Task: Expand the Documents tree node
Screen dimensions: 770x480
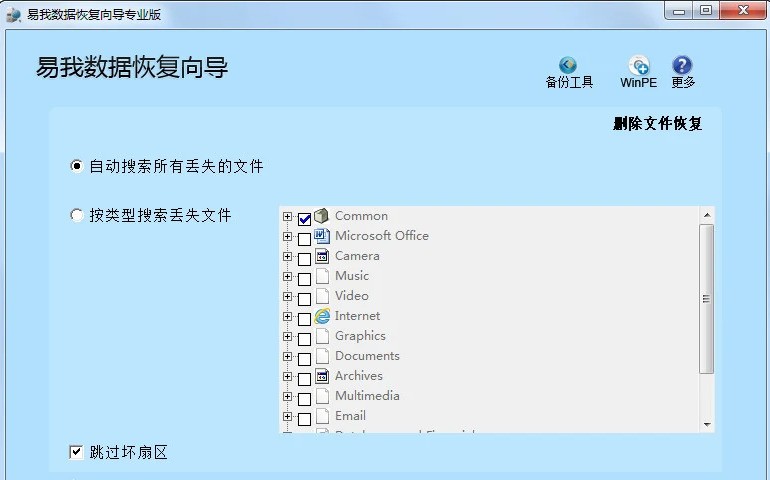Action: coord(288,357)
